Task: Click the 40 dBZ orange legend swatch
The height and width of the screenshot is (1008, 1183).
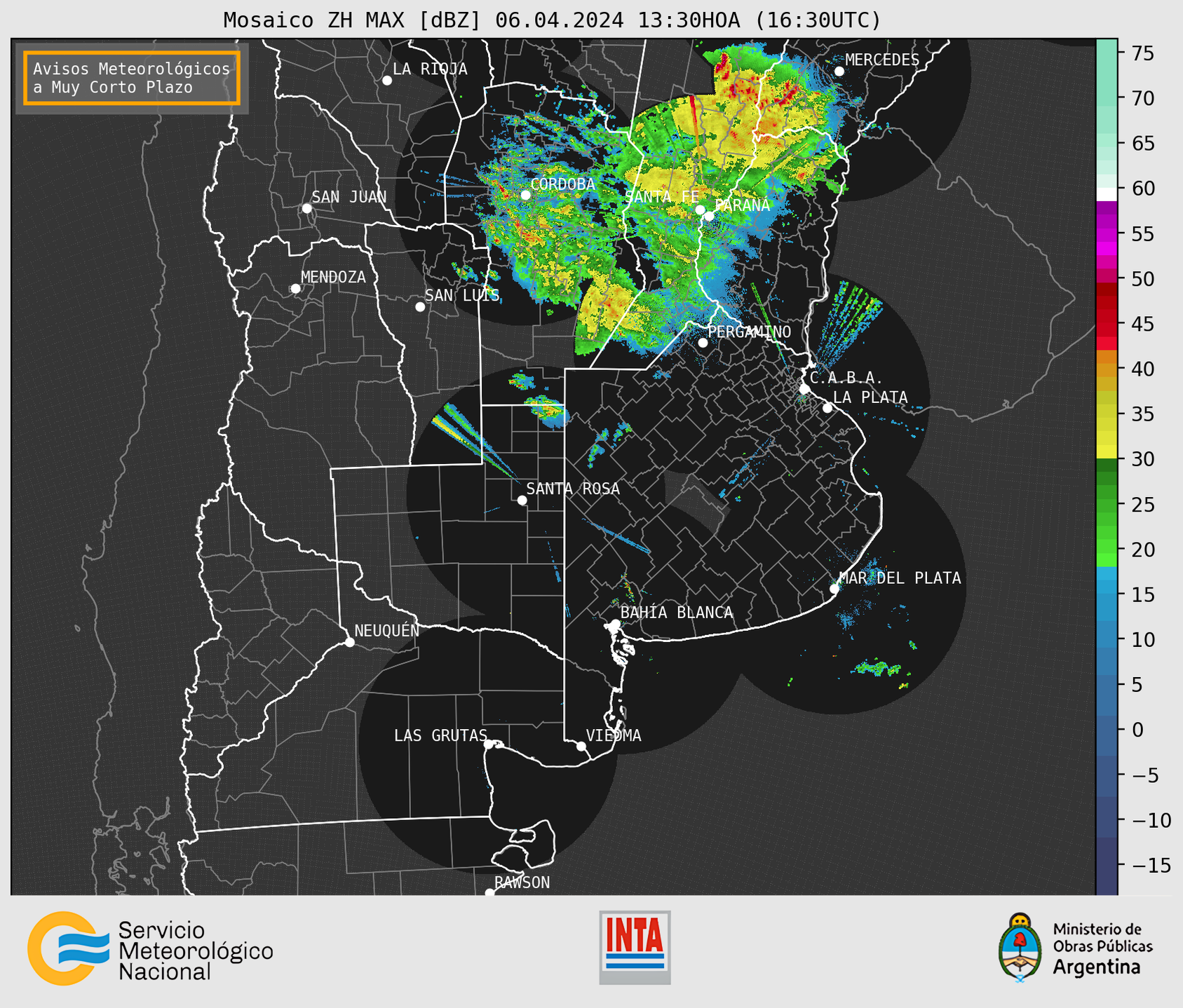Action: click(1107, 369)
